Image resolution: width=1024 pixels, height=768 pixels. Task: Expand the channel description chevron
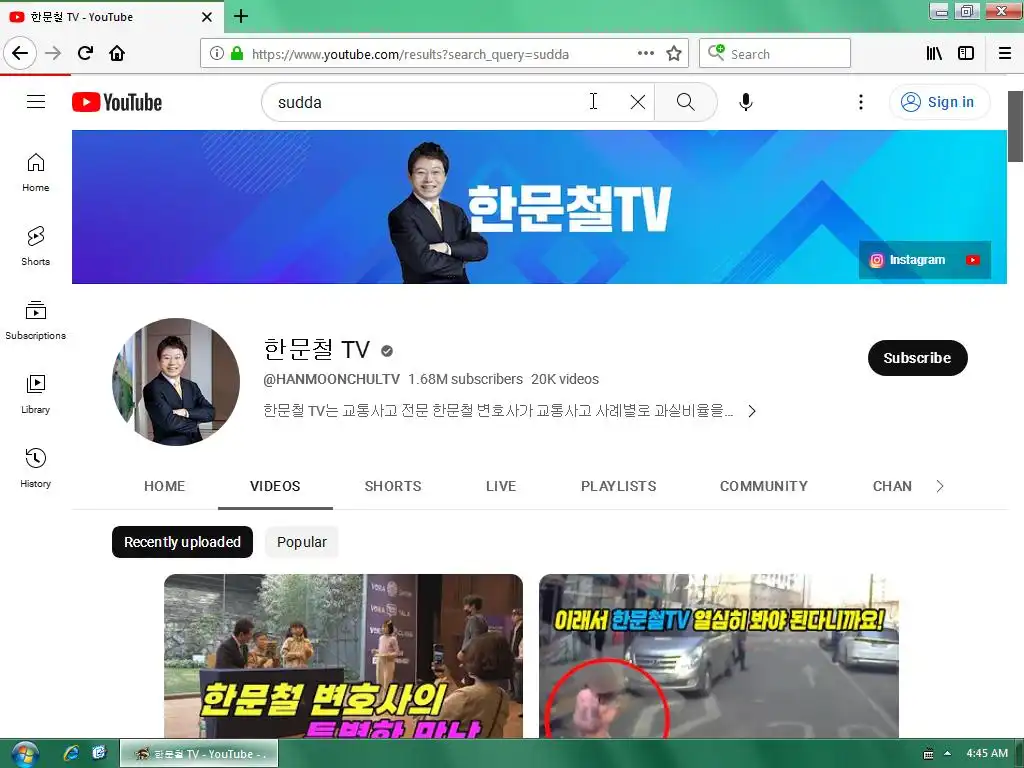point(752,411)
